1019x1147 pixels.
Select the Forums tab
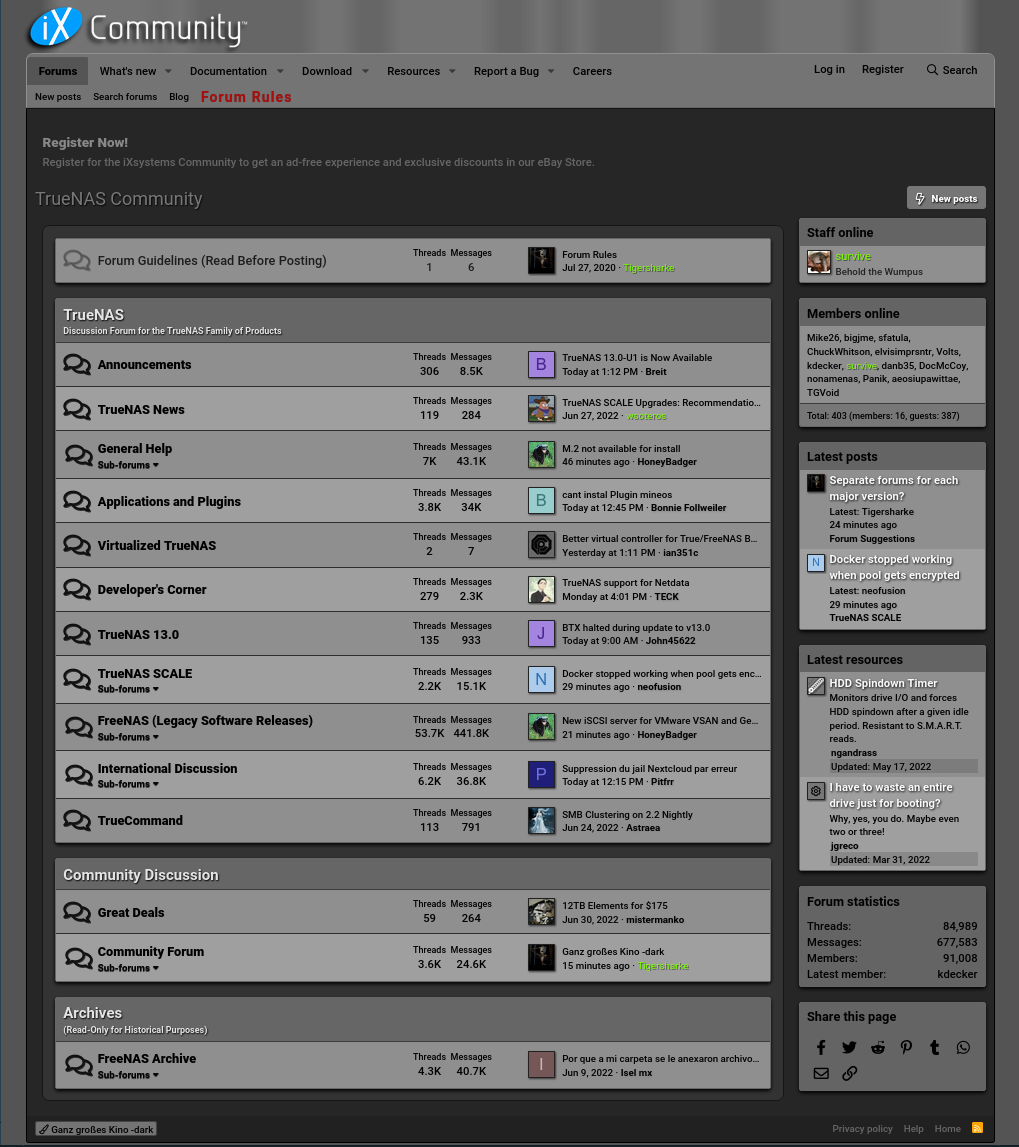click(58, 71)
